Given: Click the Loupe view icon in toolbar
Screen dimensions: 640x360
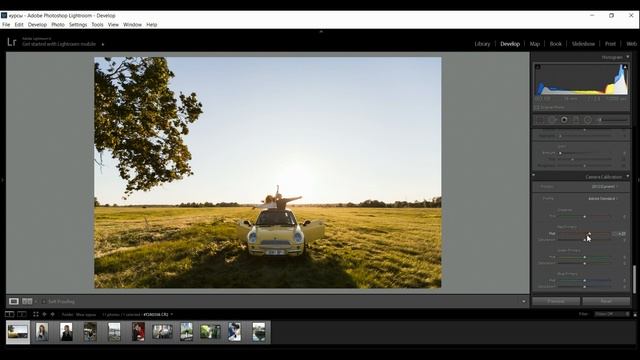Looking at the screenshot, I should (x=13, y=301).
